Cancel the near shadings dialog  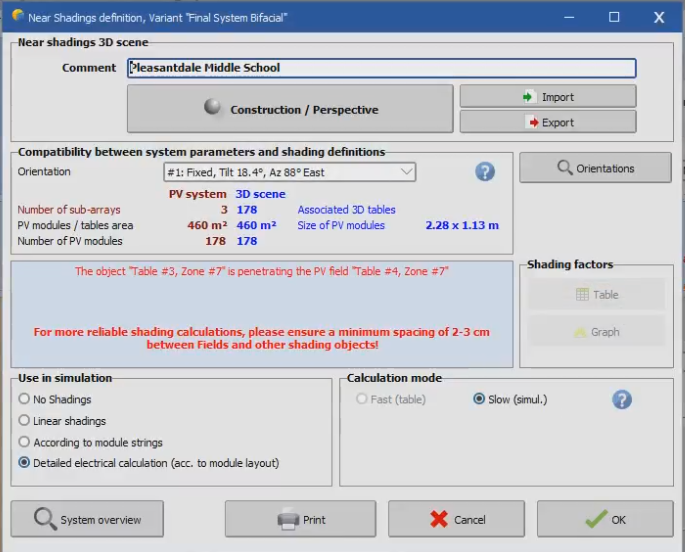[457, 519]
